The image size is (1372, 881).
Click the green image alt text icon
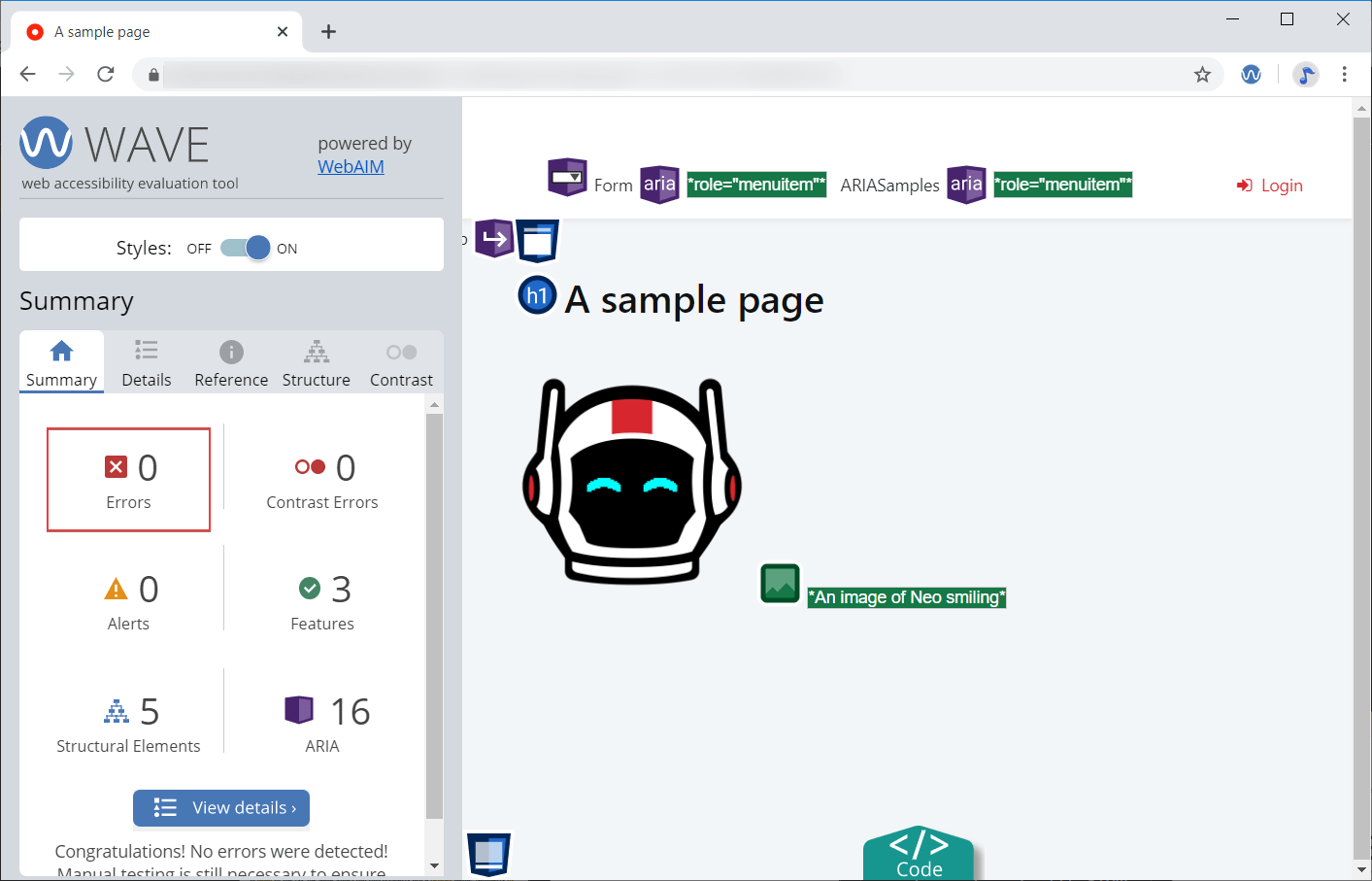780,583
